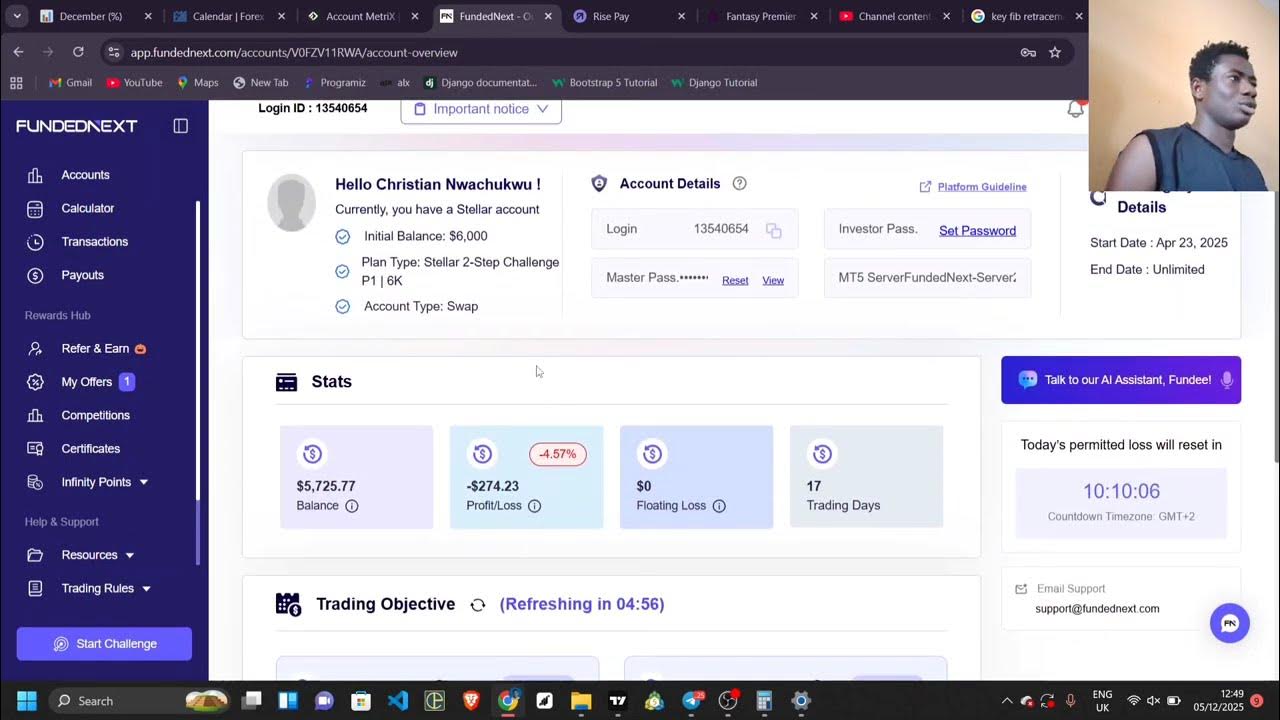Click the taskbar Search box

[140, 701]
